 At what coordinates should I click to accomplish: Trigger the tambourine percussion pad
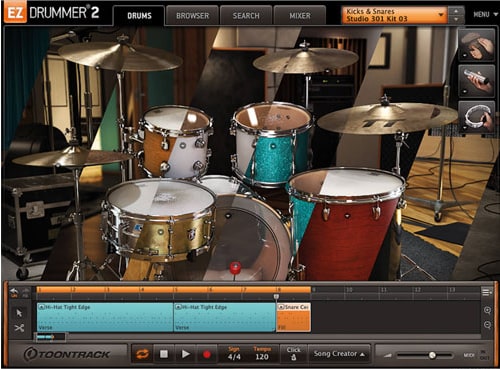coord(477,117)
